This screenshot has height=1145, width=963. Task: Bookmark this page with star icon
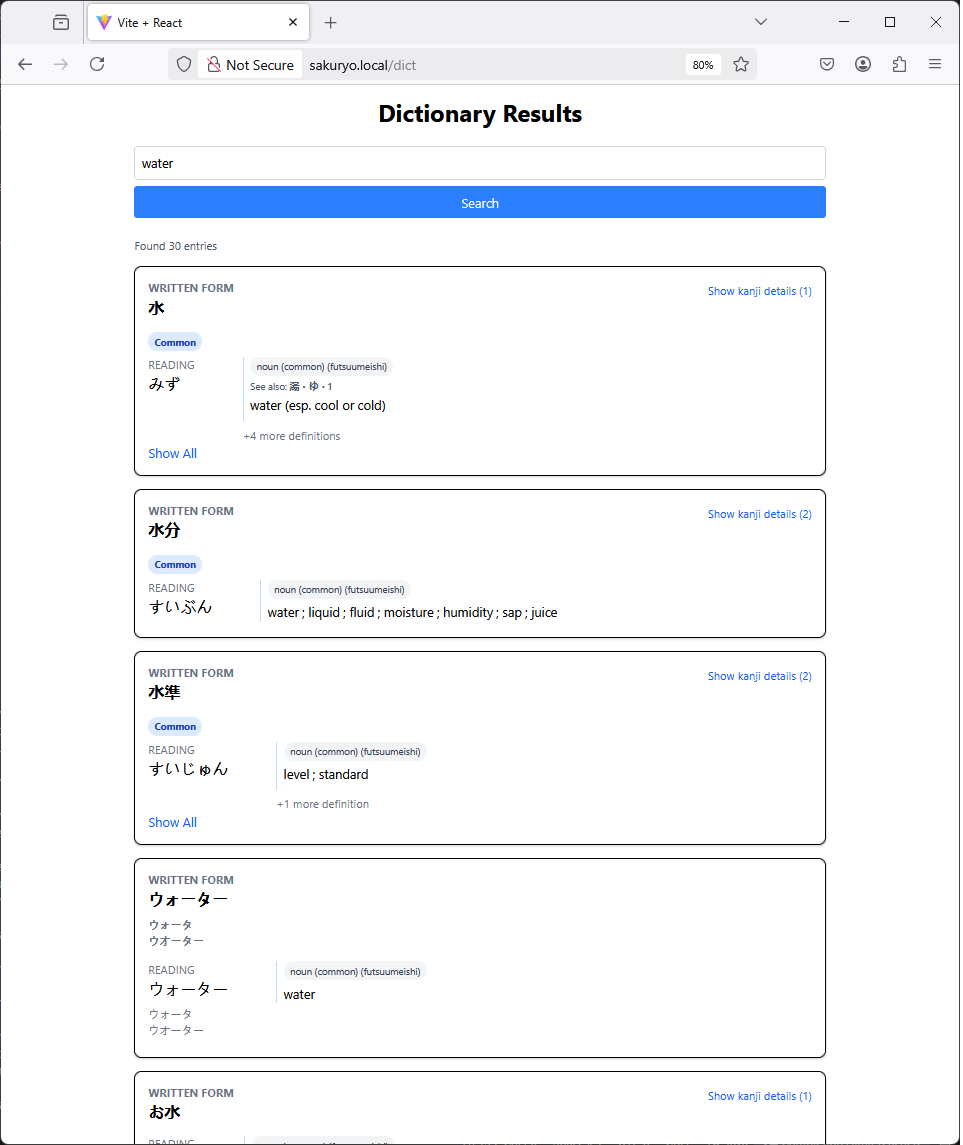point(741,64)
